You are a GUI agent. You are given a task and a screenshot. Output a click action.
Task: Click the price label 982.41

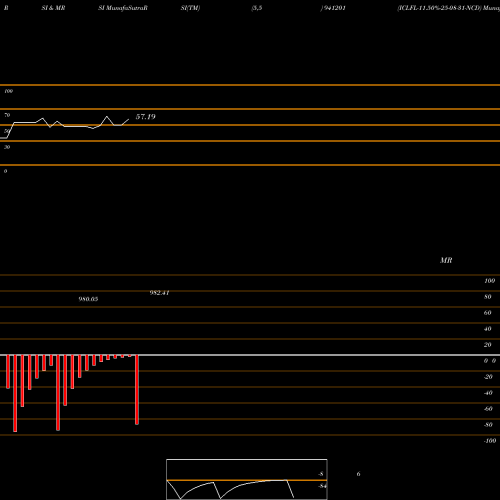click(159, 293)
